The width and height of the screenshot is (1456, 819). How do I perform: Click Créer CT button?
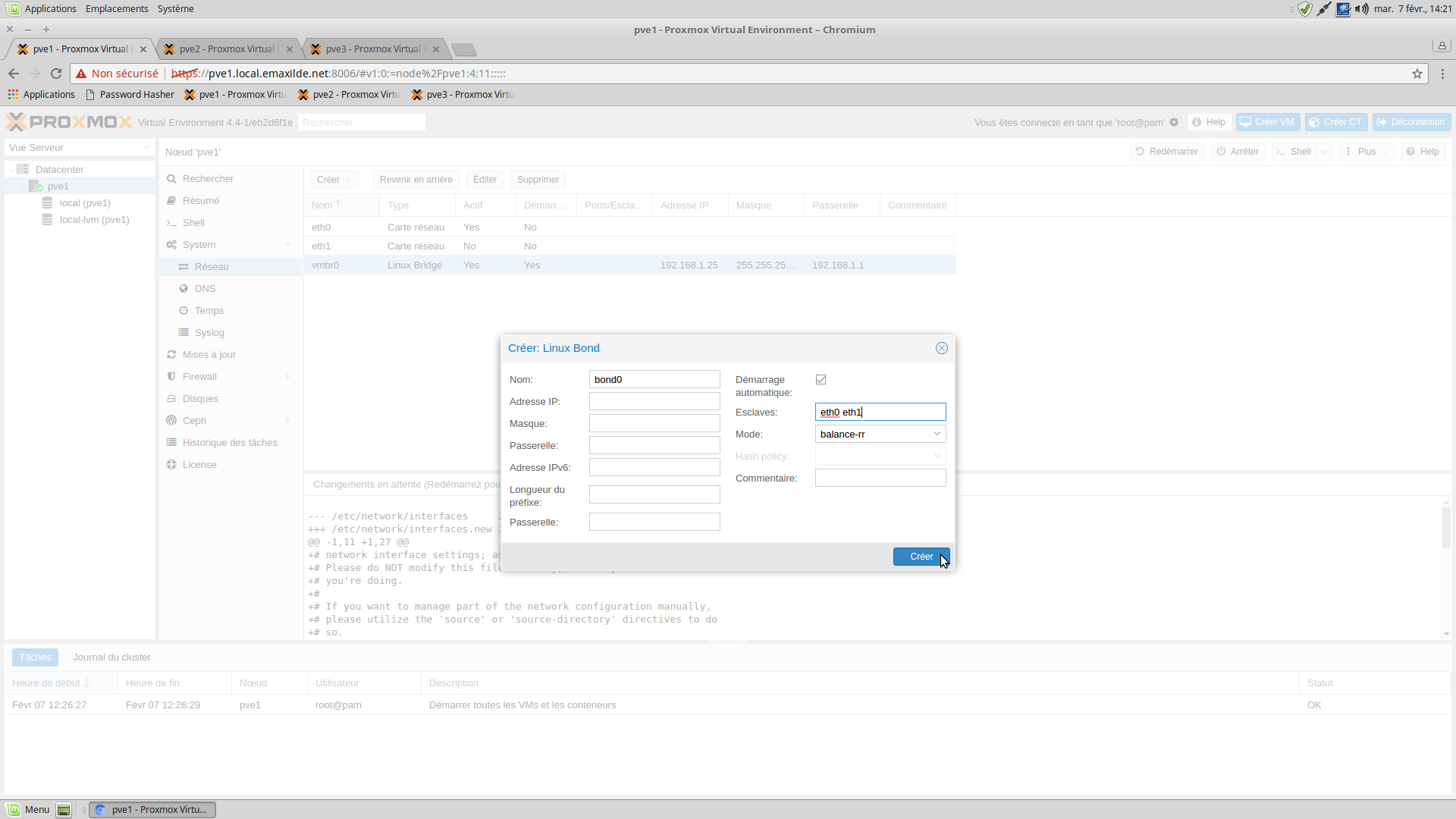(x=1336, y=122)
